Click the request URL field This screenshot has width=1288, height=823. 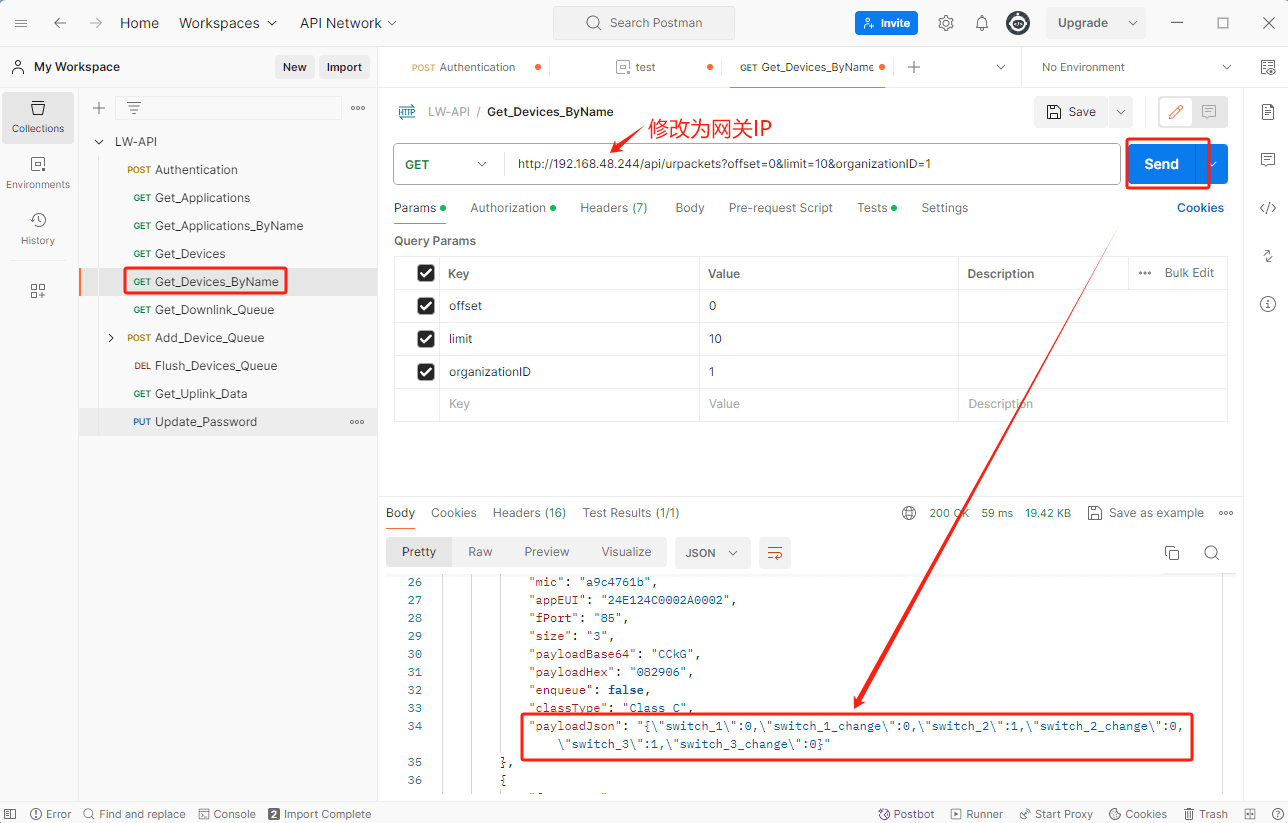pos(812,164)
